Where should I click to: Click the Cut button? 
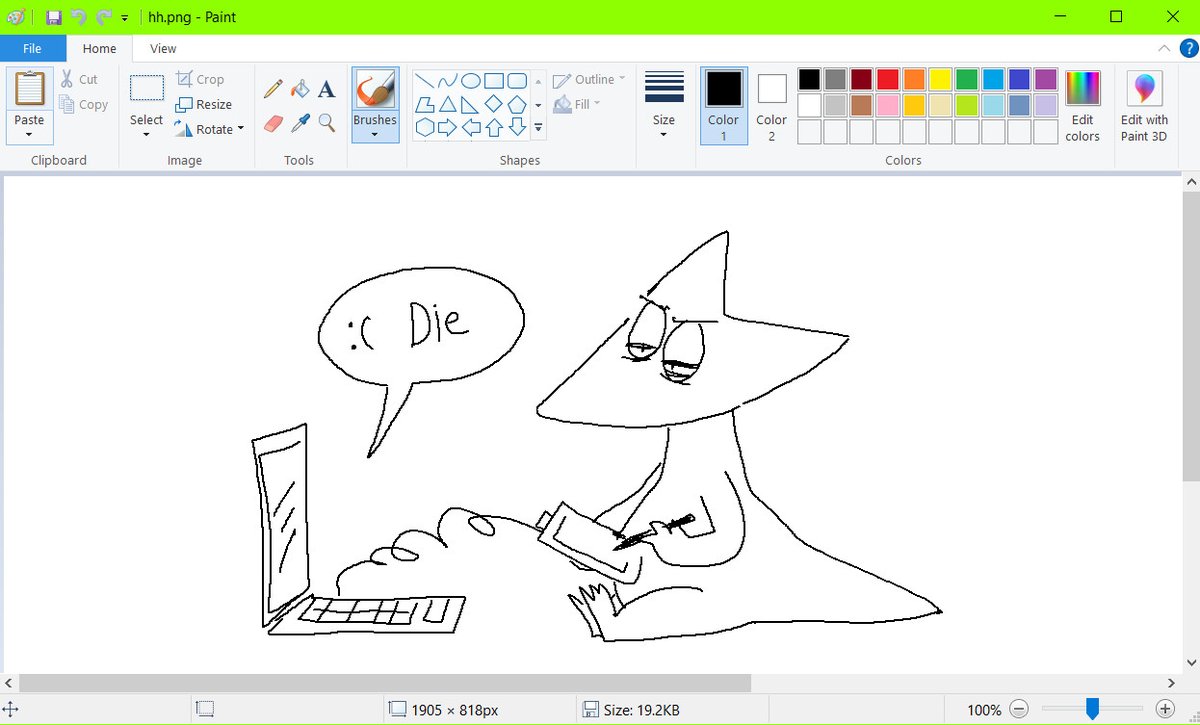point(79,79)
